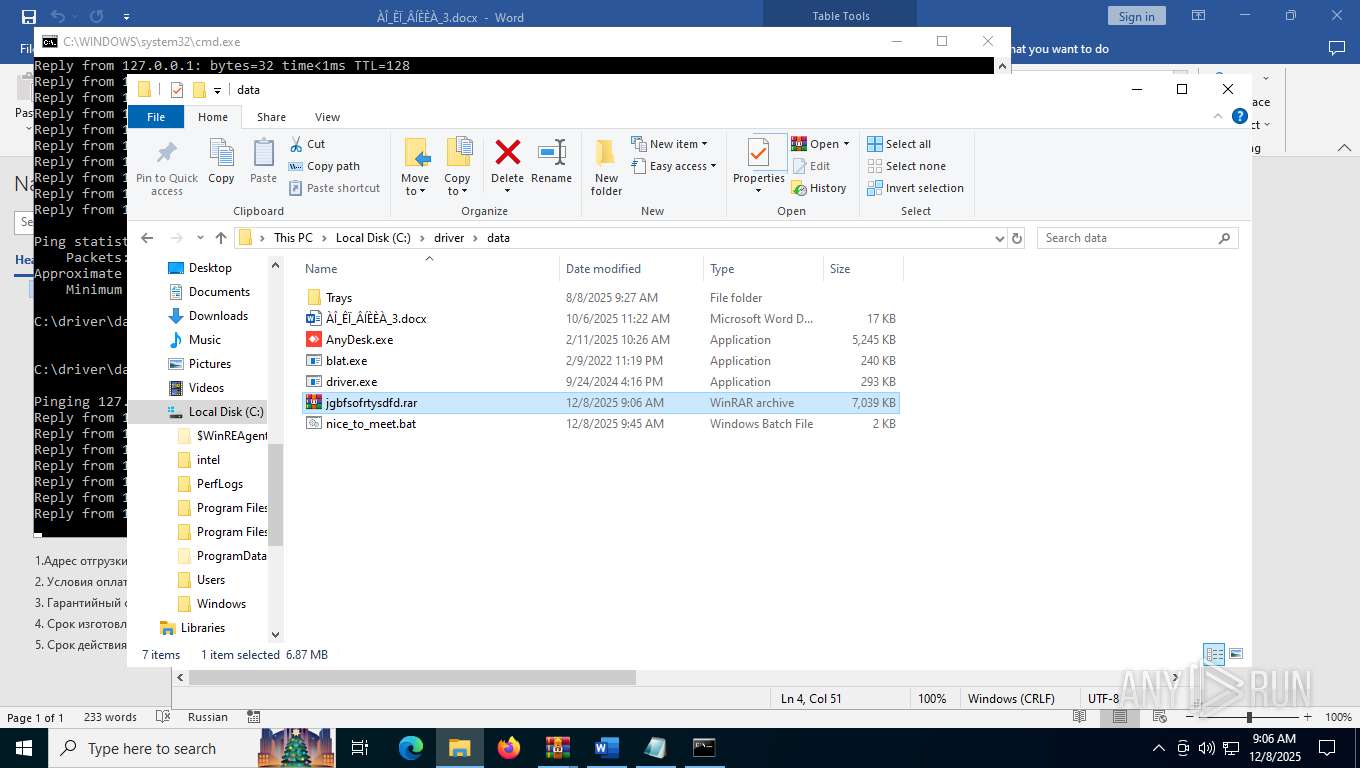Open WinRAR from taskbar

tap(557, 748)
